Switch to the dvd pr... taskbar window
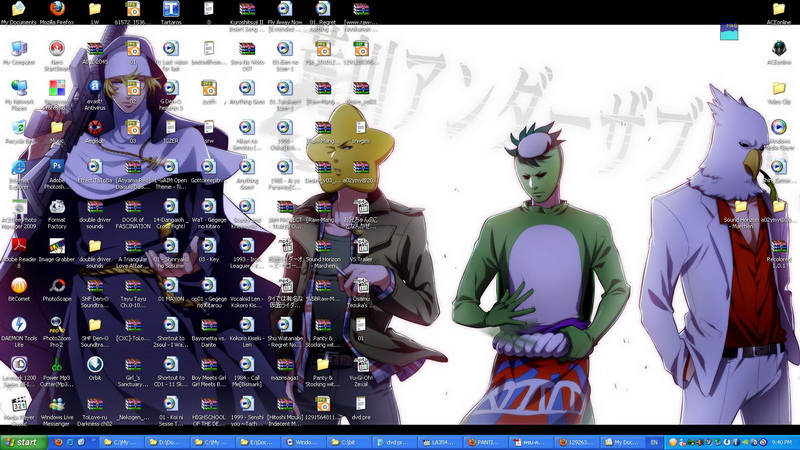 click(394, 442)
